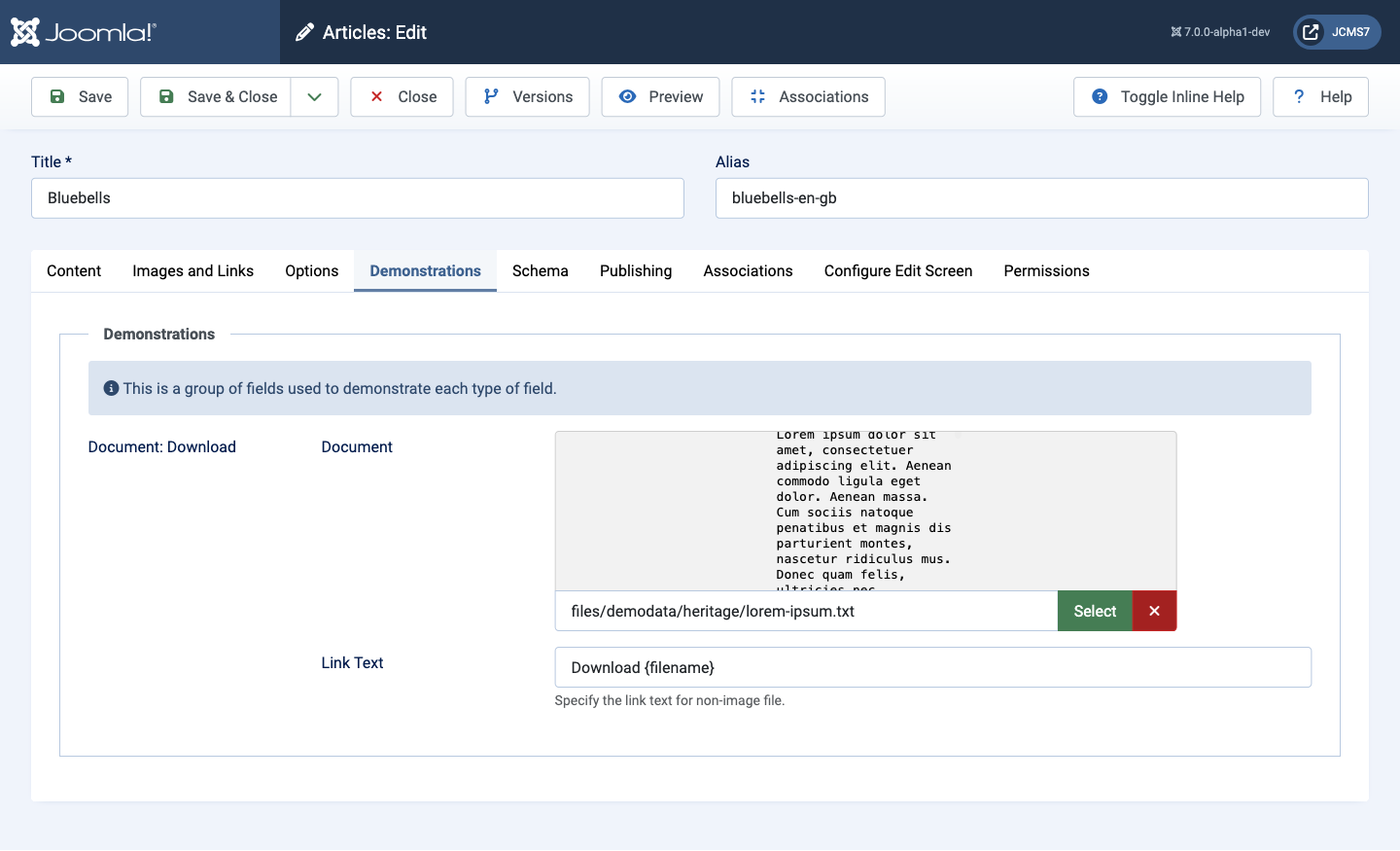Click the 'Specify the link text' hint

(670, 700)
